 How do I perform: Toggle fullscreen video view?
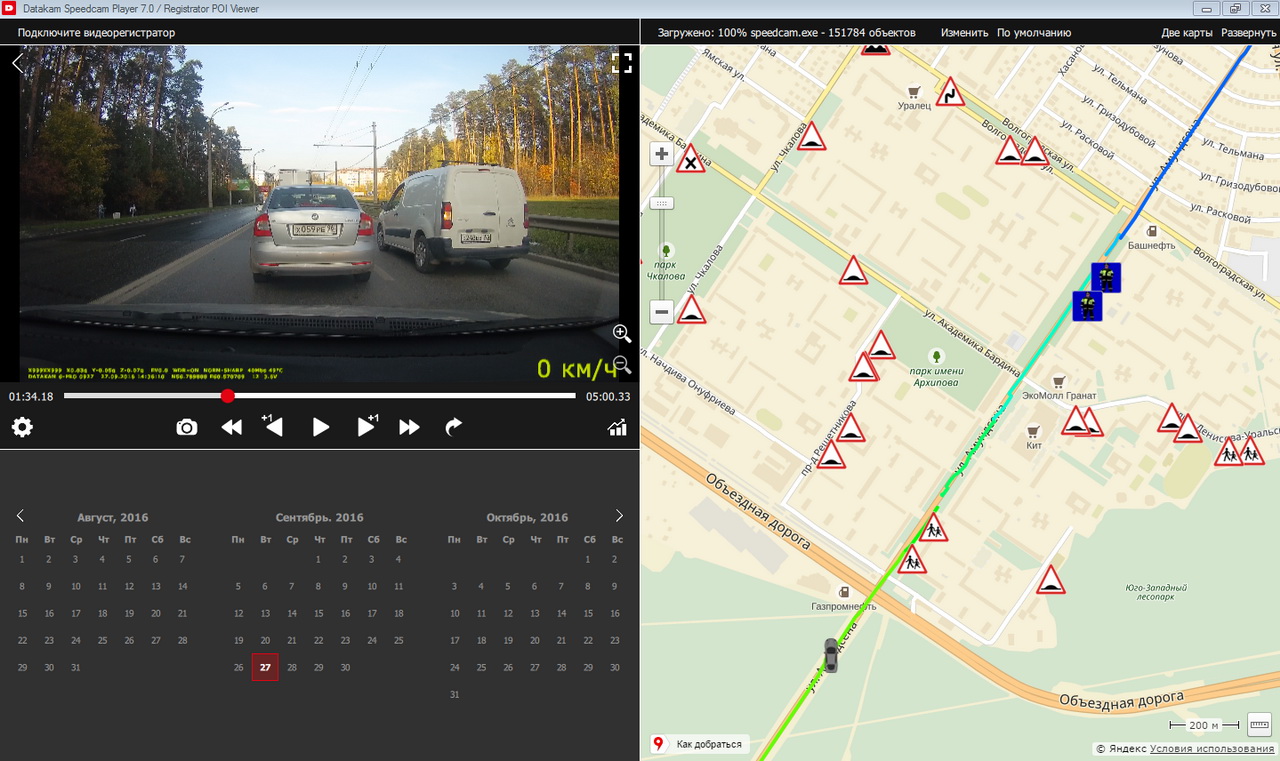pos(622,63)
